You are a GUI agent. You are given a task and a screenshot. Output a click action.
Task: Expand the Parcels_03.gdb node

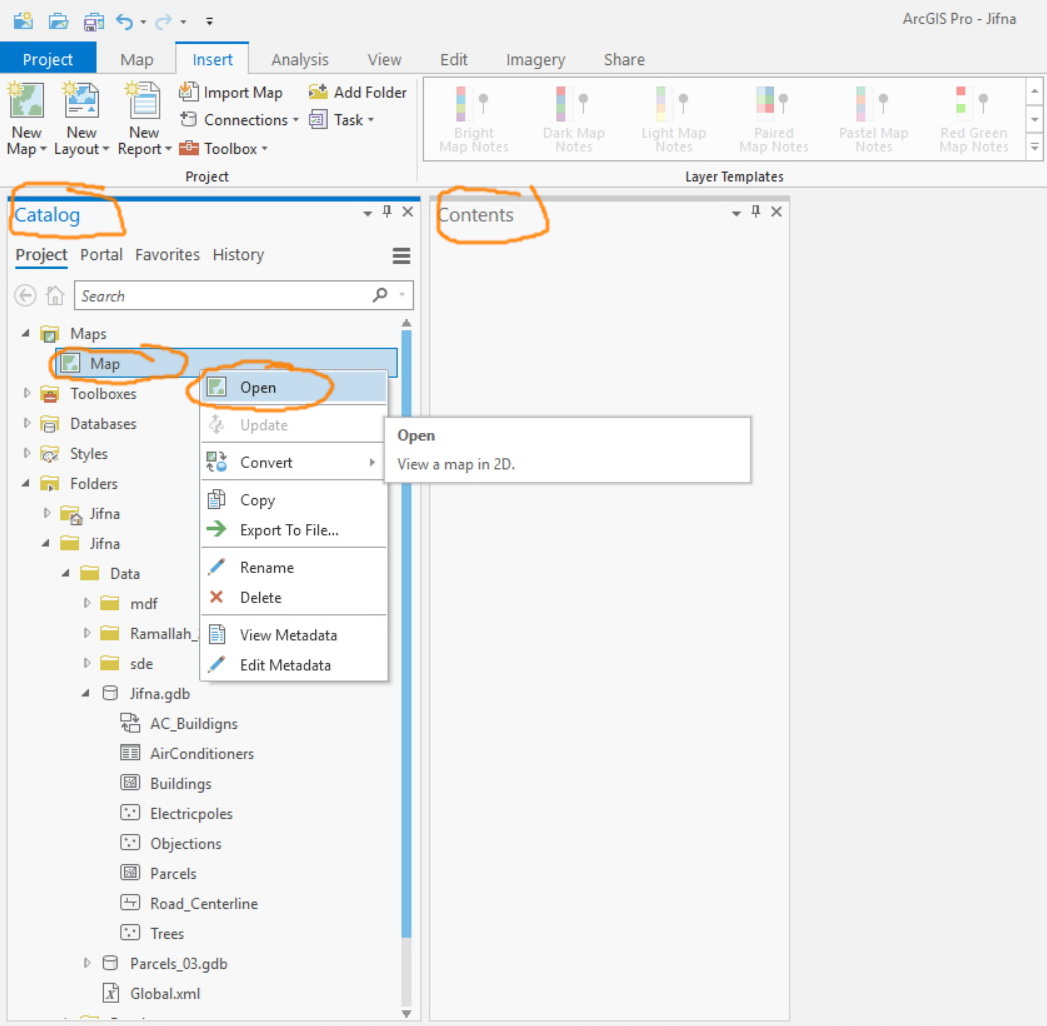click(87, 963)
